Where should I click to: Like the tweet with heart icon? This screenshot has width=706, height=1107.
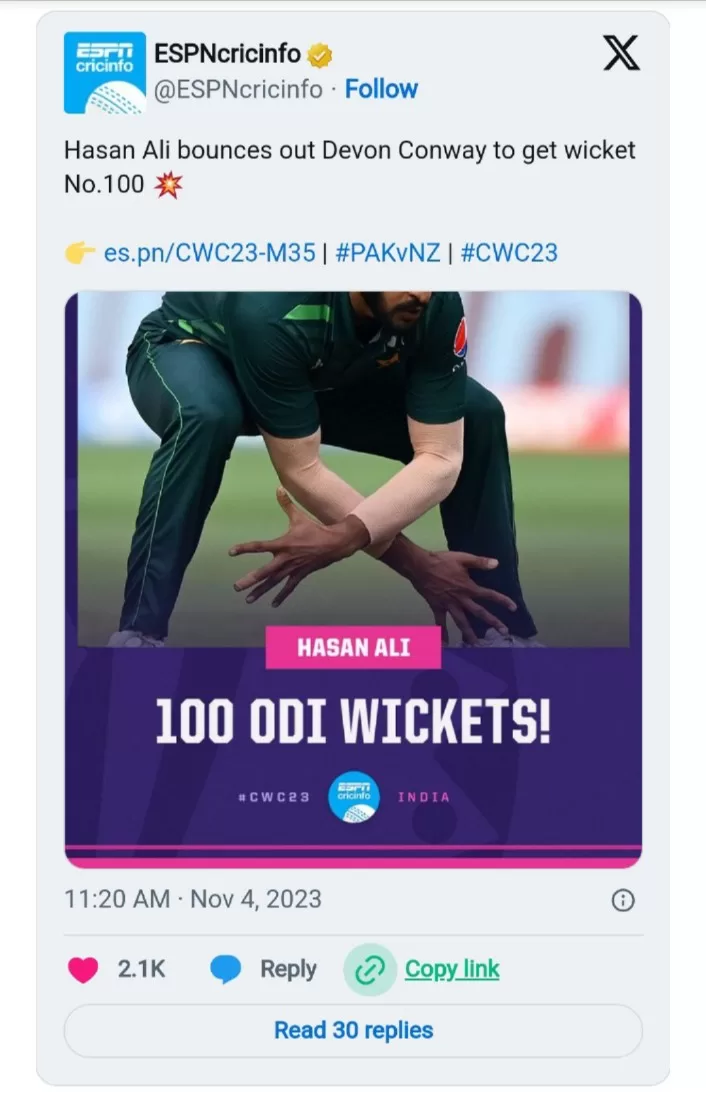point(83,969)
